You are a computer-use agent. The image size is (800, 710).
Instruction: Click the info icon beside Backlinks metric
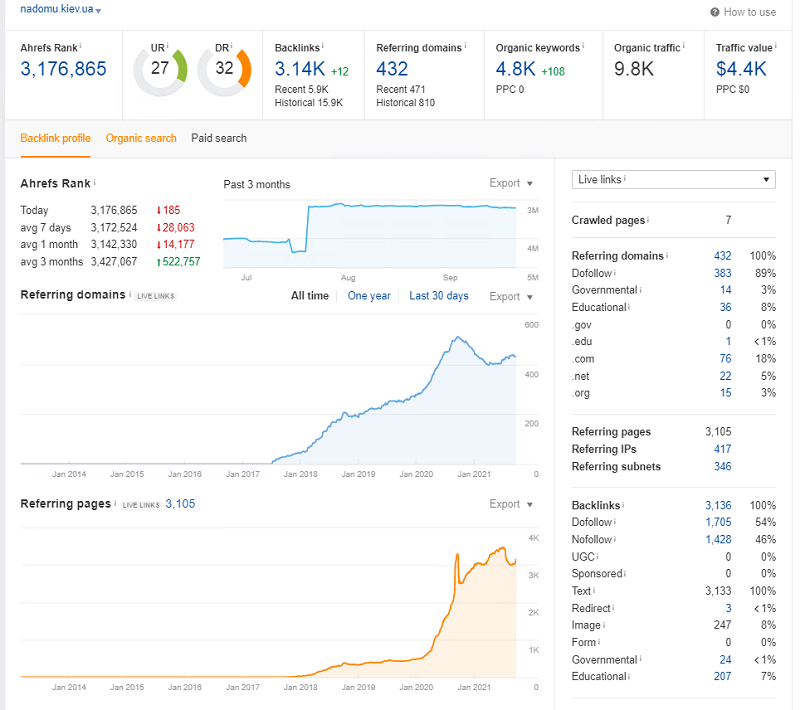coord(325,46)
